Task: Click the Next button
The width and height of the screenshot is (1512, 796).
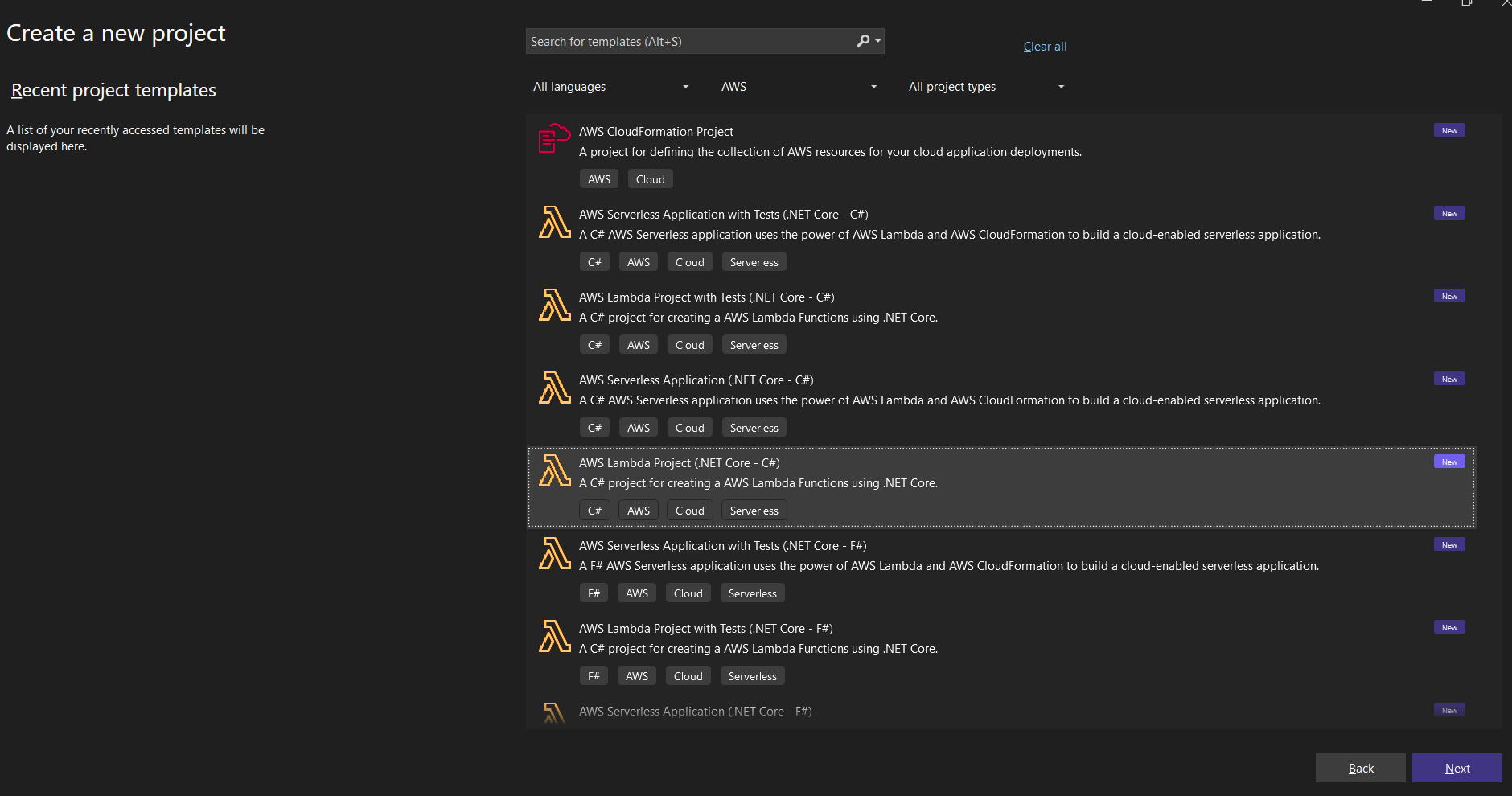Action: [x=1457, y=768]
